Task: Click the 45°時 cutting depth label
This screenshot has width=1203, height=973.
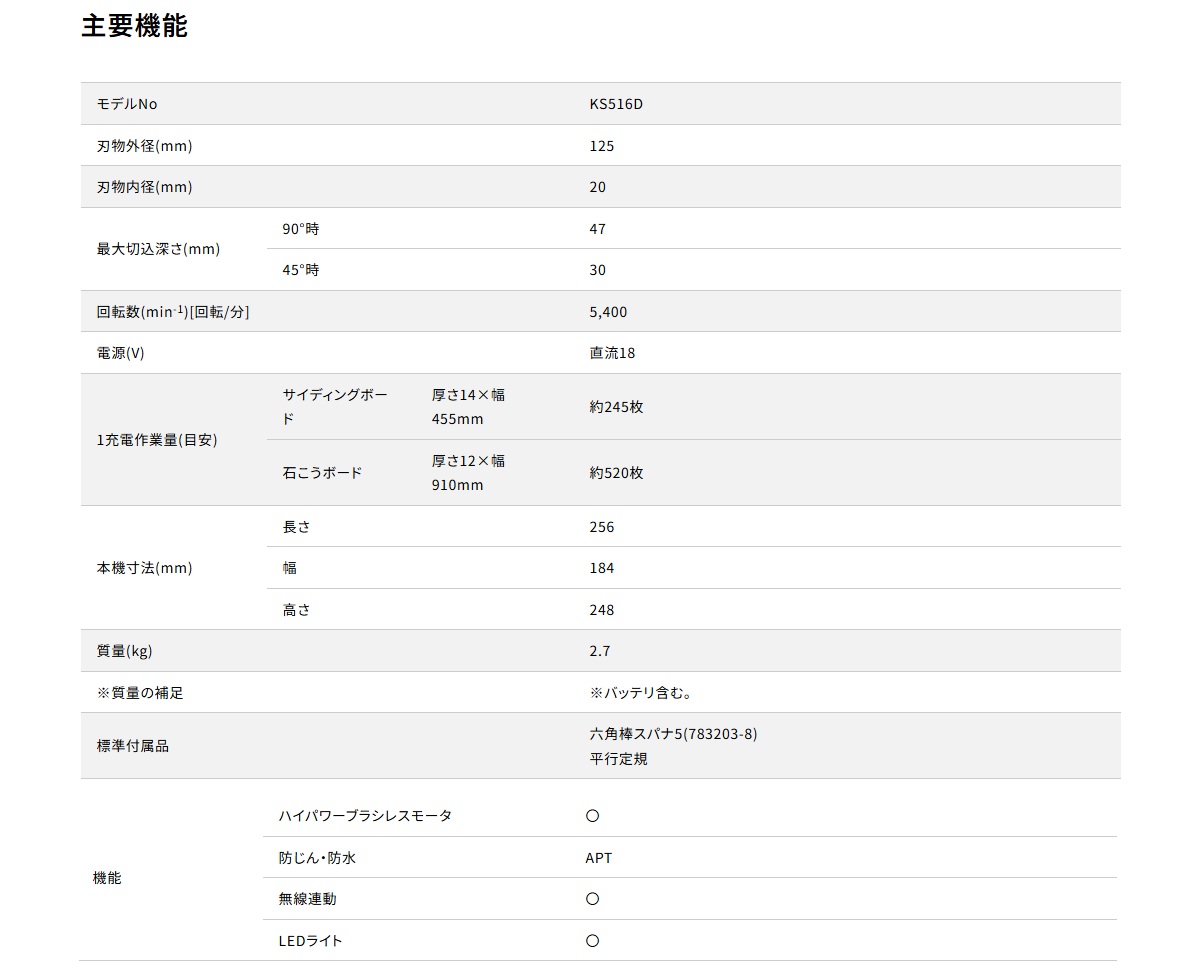Action: click(301, 270)
